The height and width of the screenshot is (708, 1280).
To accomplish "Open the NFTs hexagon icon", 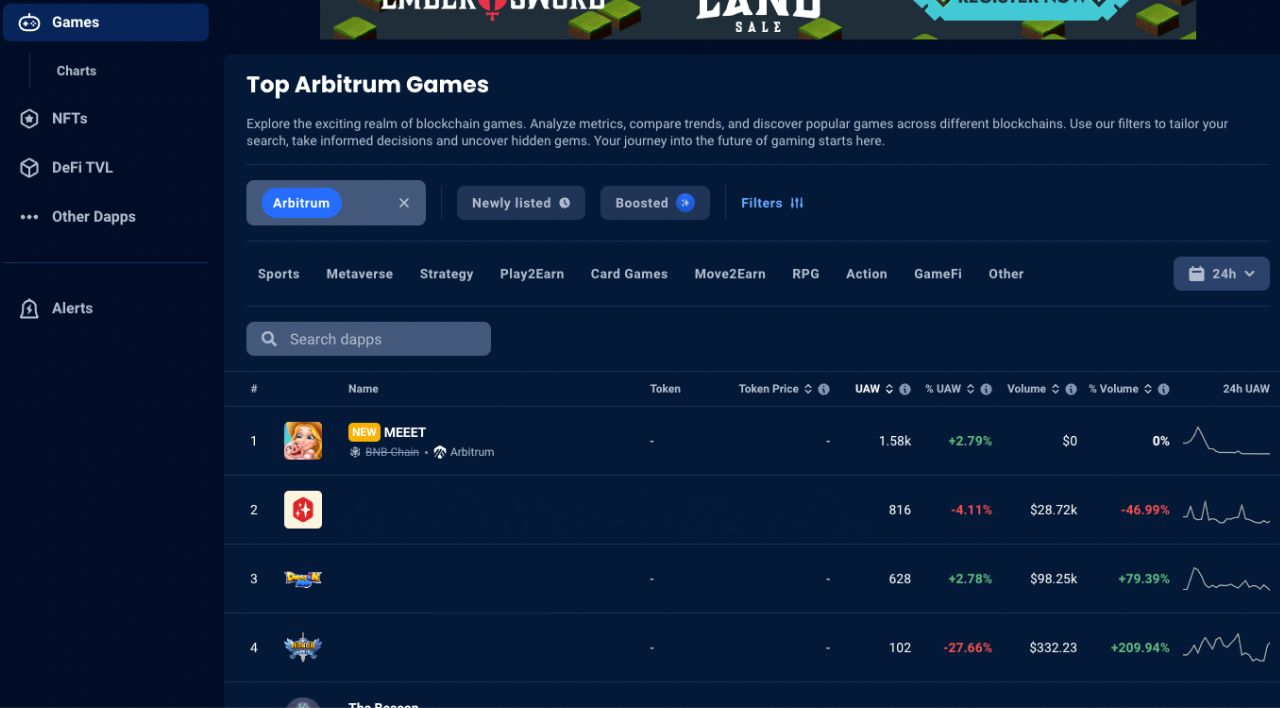I will (x=29, y=119).
